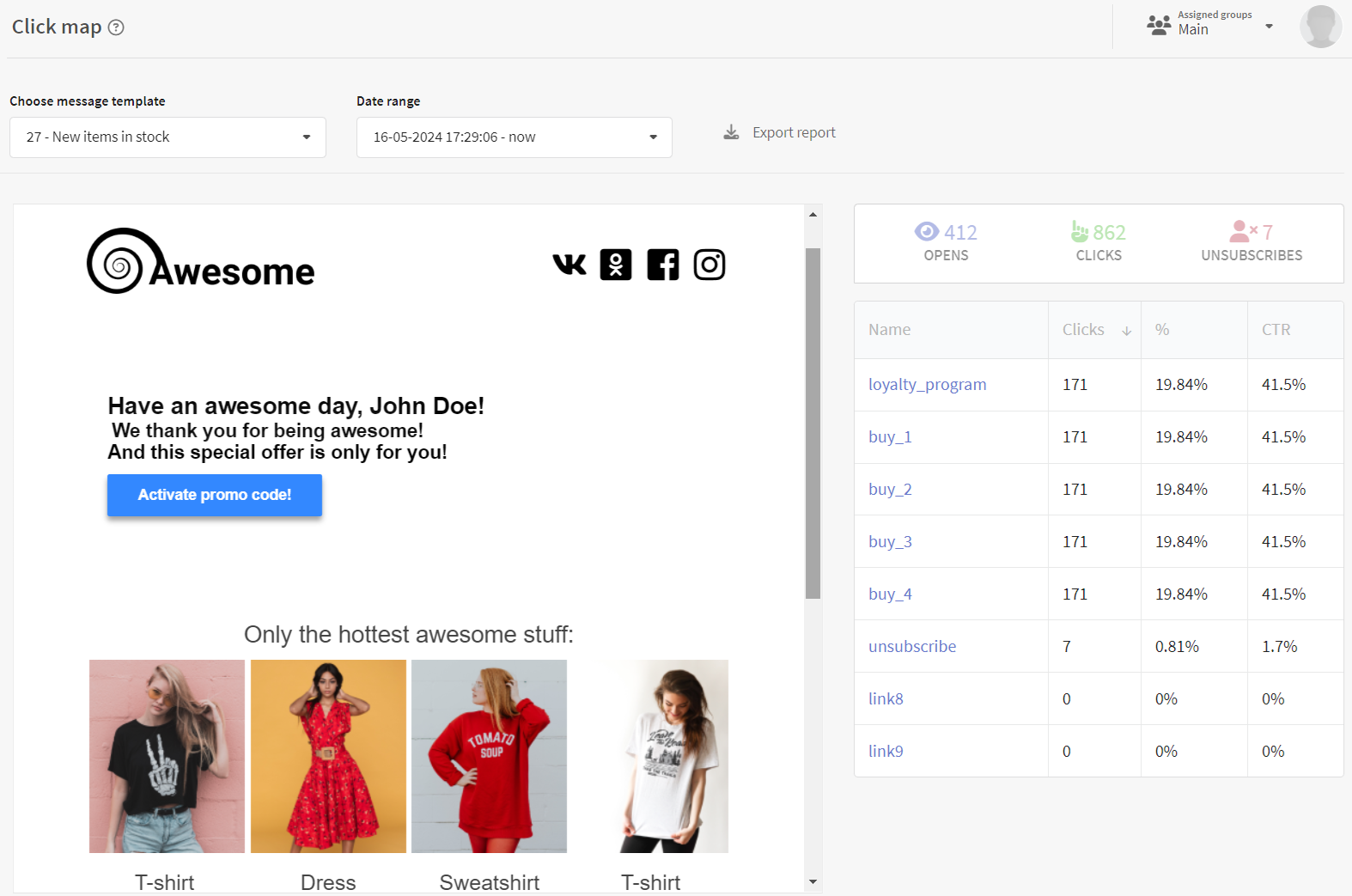Click the 862 CLICKS statistic
The image size is (1352, 896).
[1099, 242]
